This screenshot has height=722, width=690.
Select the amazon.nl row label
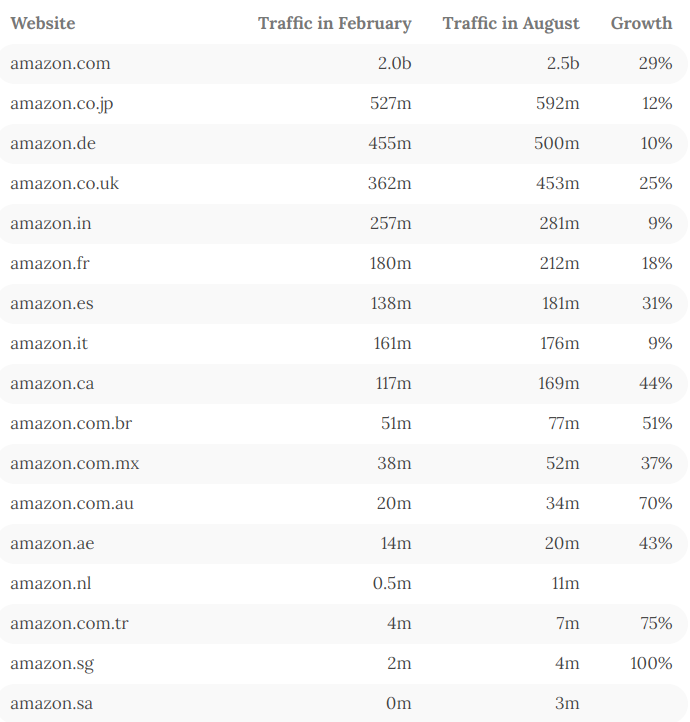(51, 583)
